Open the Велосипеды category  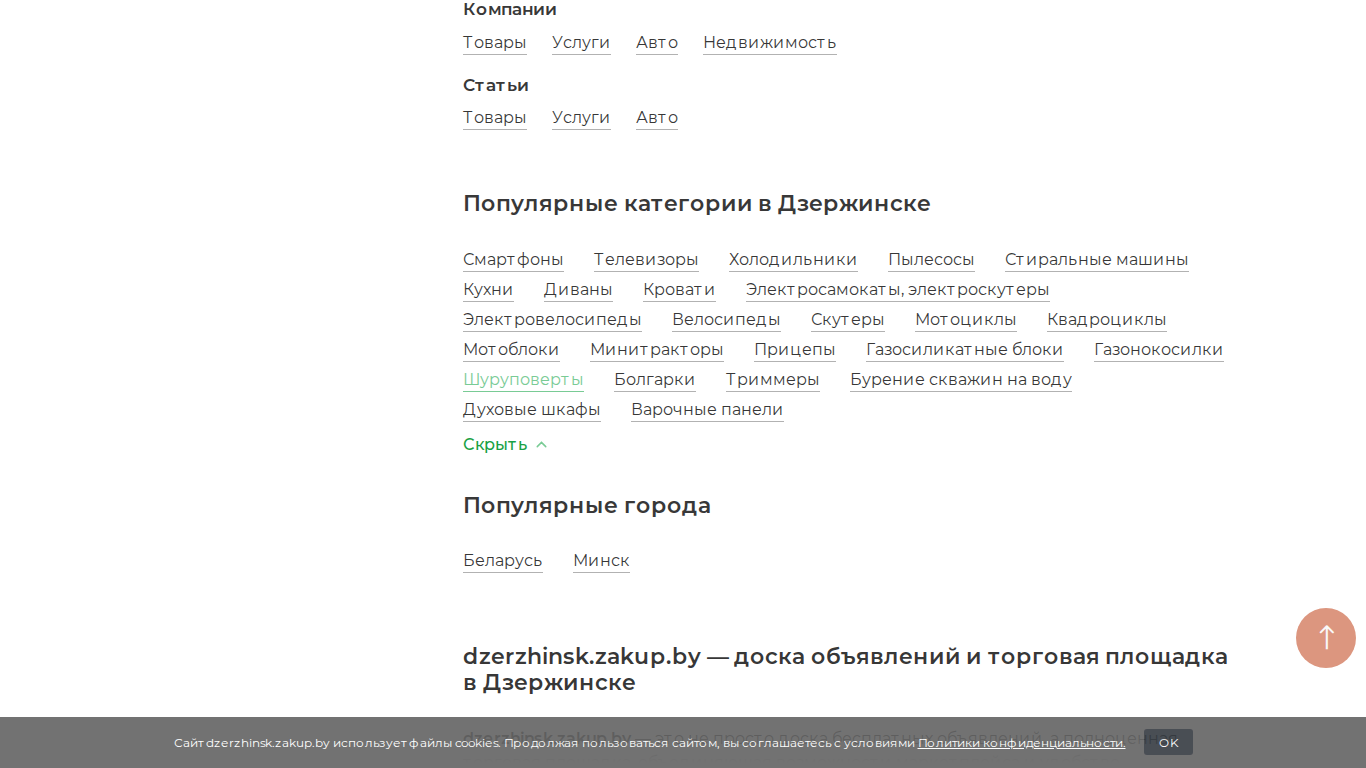coord(726,320)
